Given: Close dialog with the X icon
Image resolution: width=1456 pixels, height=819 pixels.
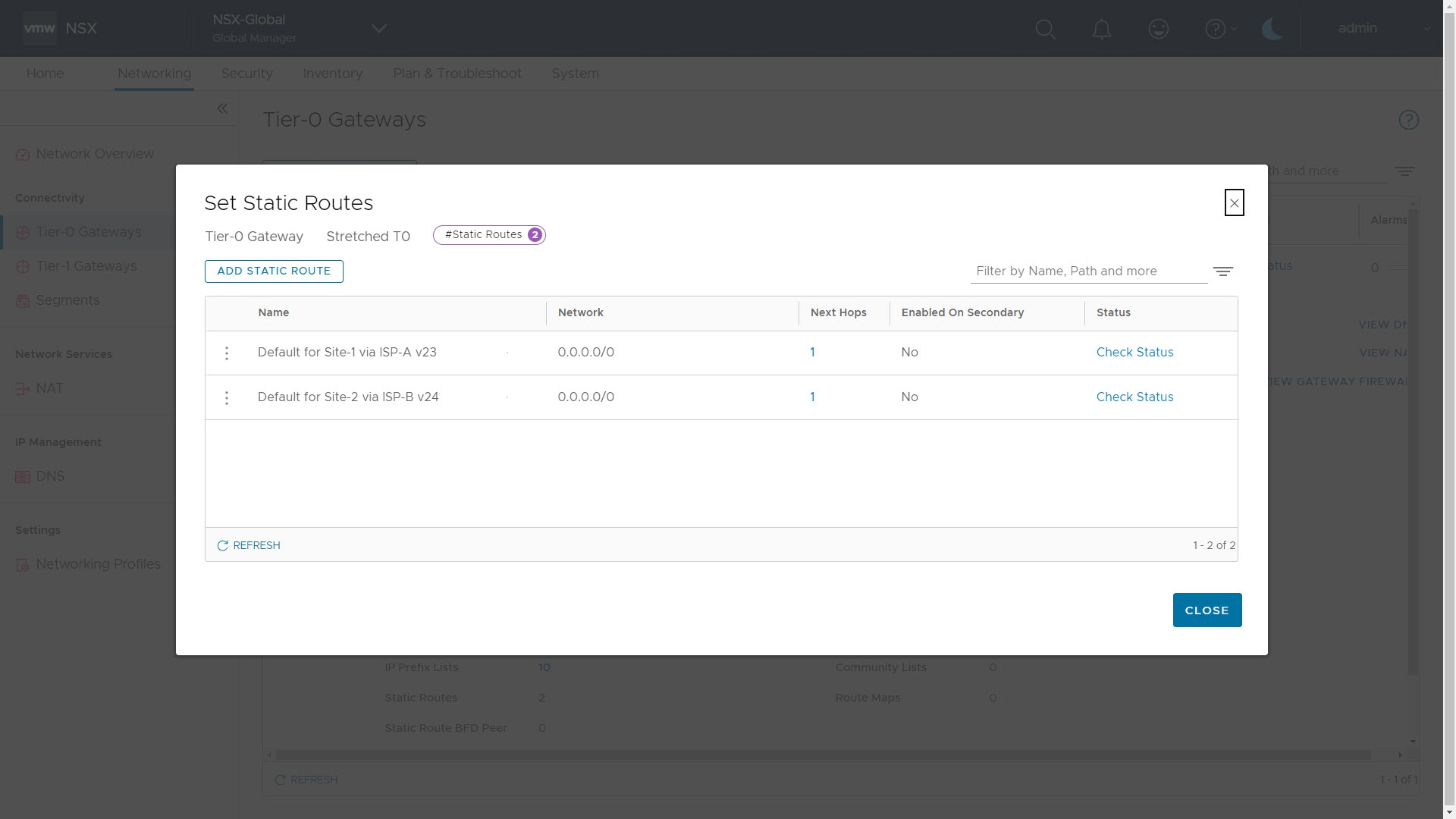Looking at the screenshot, I should (1234, 202).
